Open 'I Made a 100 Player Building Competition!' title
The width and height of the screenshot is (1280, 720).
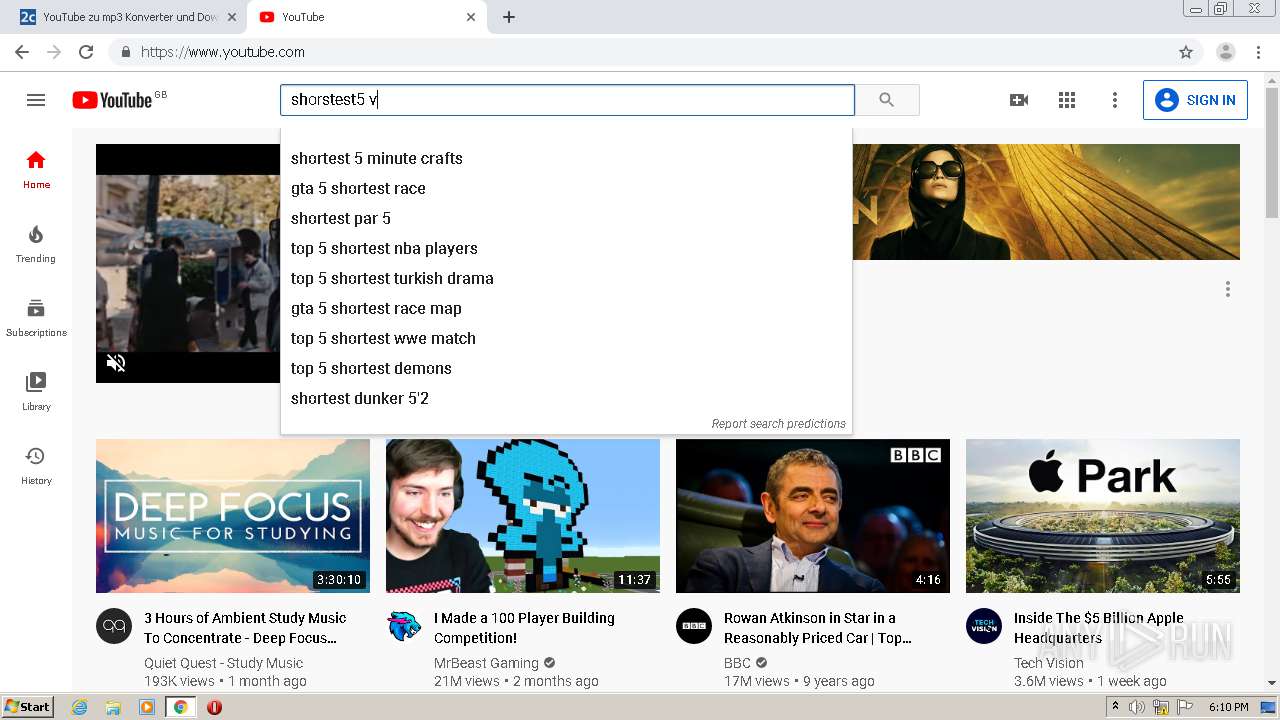[x=524, y=628]
